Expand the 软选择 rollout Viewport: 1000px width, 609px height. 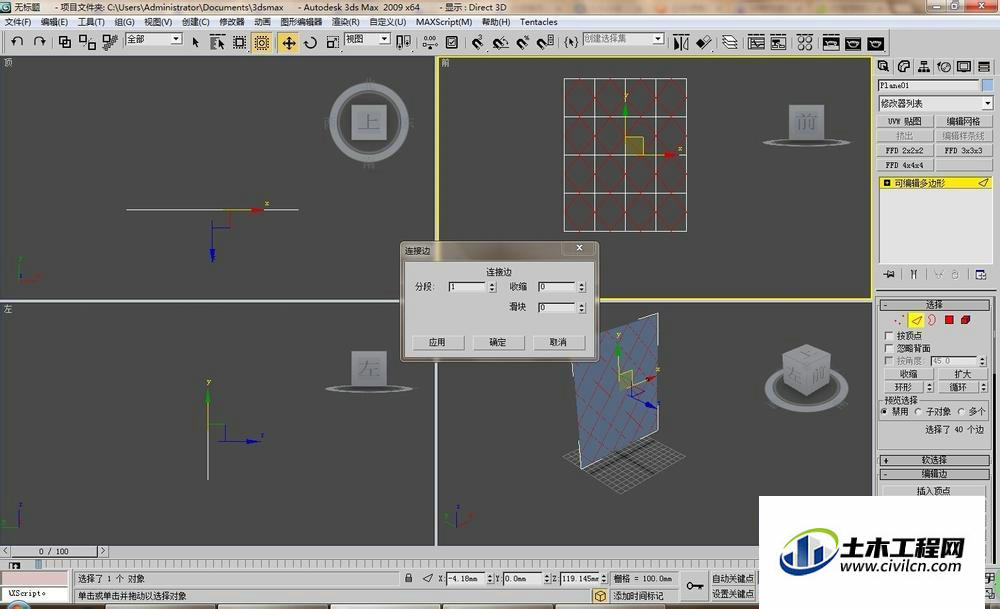coord(934,460)
